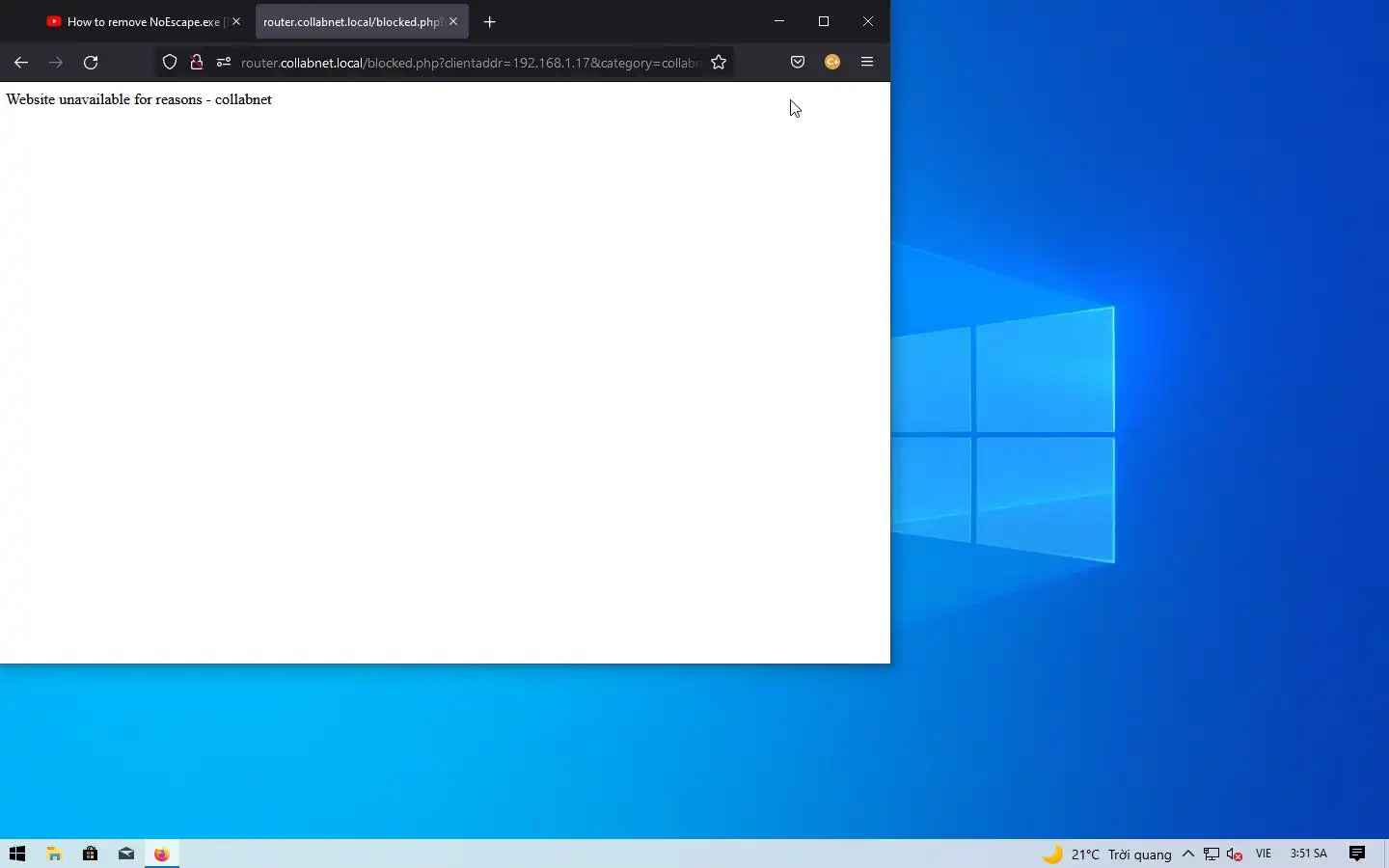This screenshot has width=1389, height=868.
Task: Open the orange extension icon in toolbar
Action: click(832, 62)
